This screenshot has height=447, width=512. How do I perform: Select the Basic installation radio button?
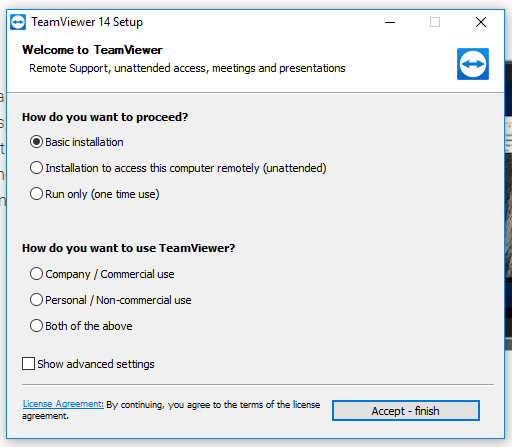tap(36, 142)
